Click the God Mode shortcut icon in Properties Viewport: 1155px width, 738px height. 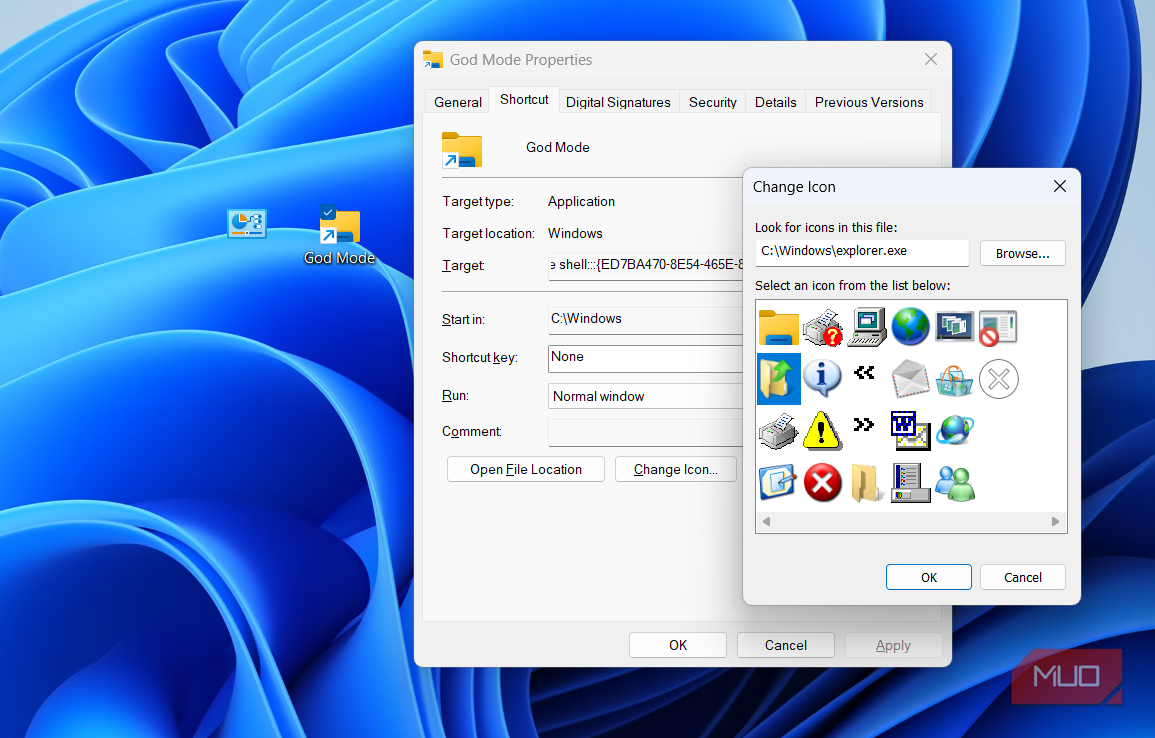click(x=462, y=150)
